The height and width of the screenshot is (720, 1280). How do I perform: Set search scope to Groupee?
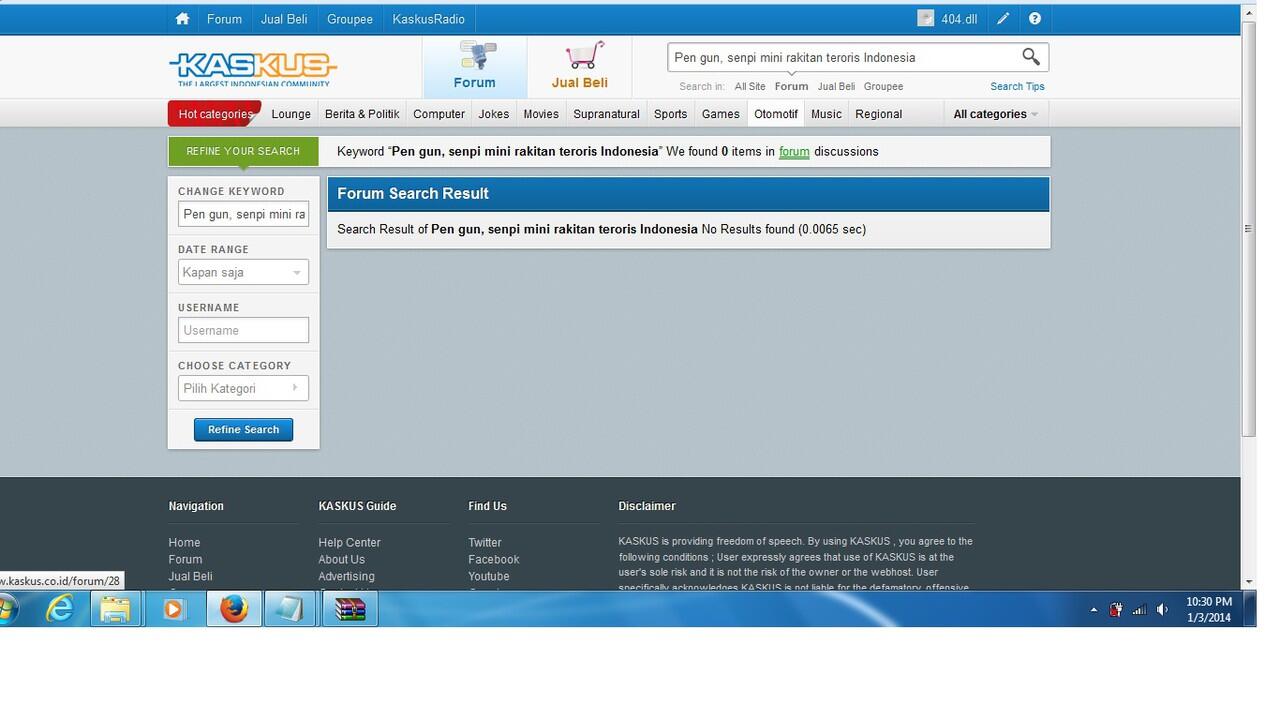(x=883, y=87)
